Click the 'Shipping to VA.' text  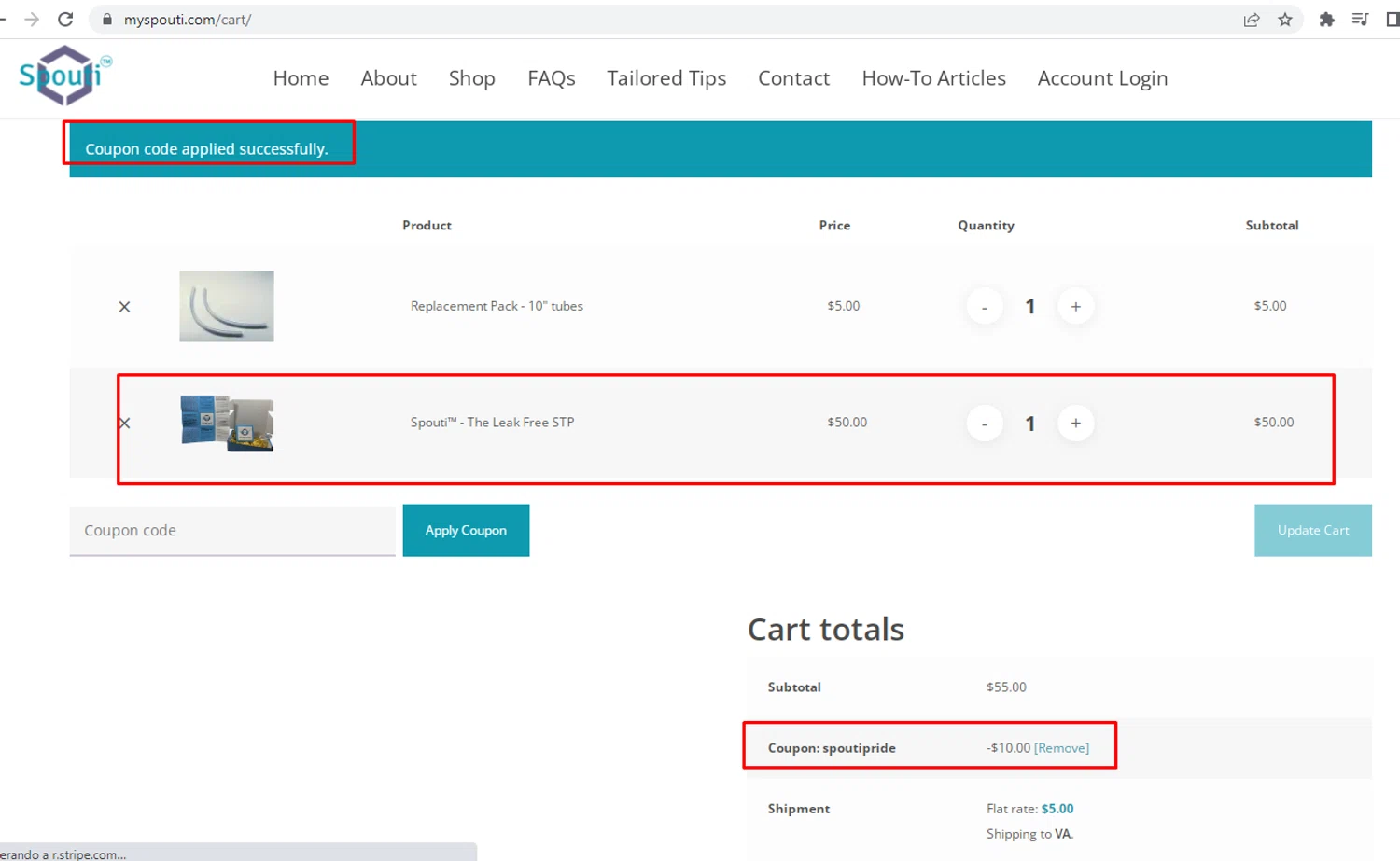[x=1029, y=834]
